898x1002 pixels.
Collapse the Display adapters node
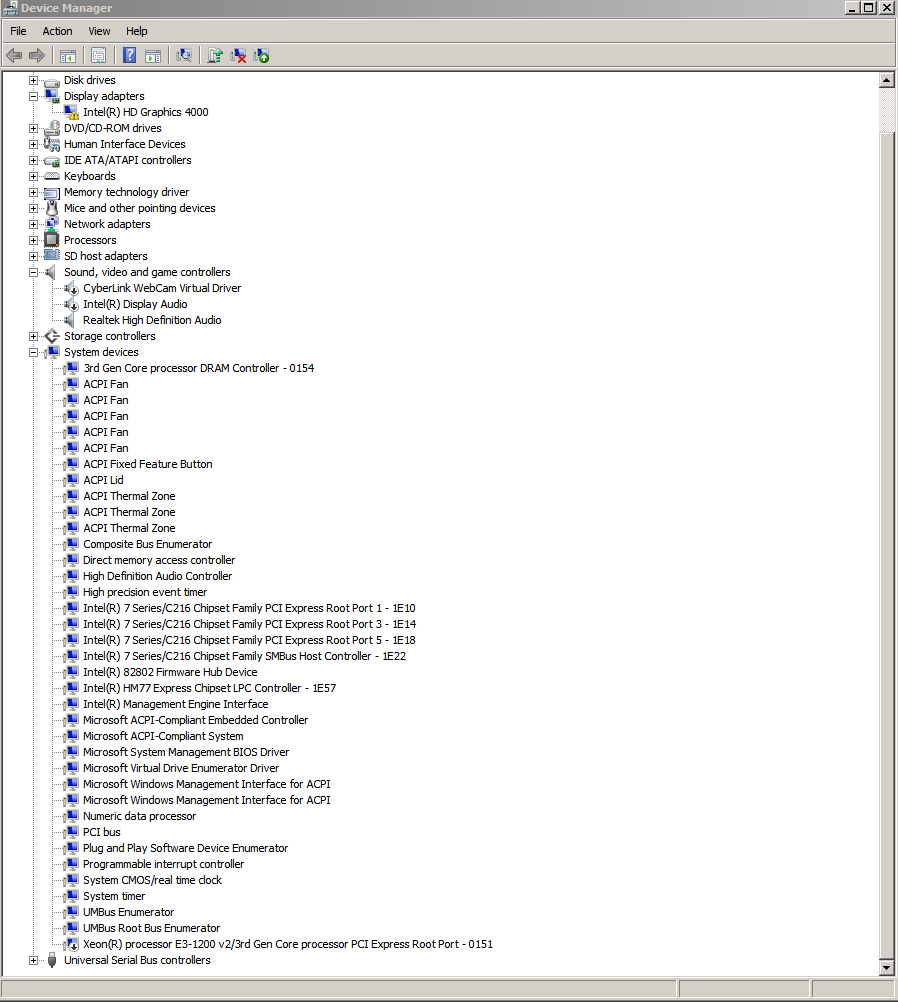[x=33, y=96]
